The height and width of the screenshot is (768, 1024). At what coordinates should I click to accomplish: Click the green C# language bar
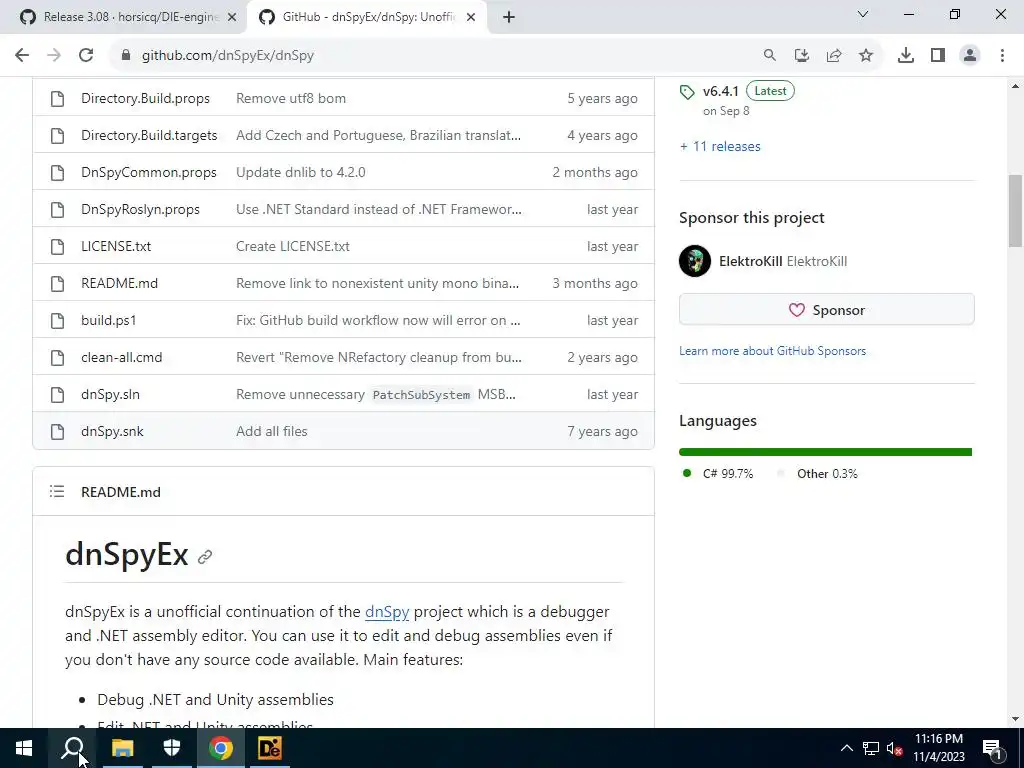pyautogui.click(x=825, y=452)
